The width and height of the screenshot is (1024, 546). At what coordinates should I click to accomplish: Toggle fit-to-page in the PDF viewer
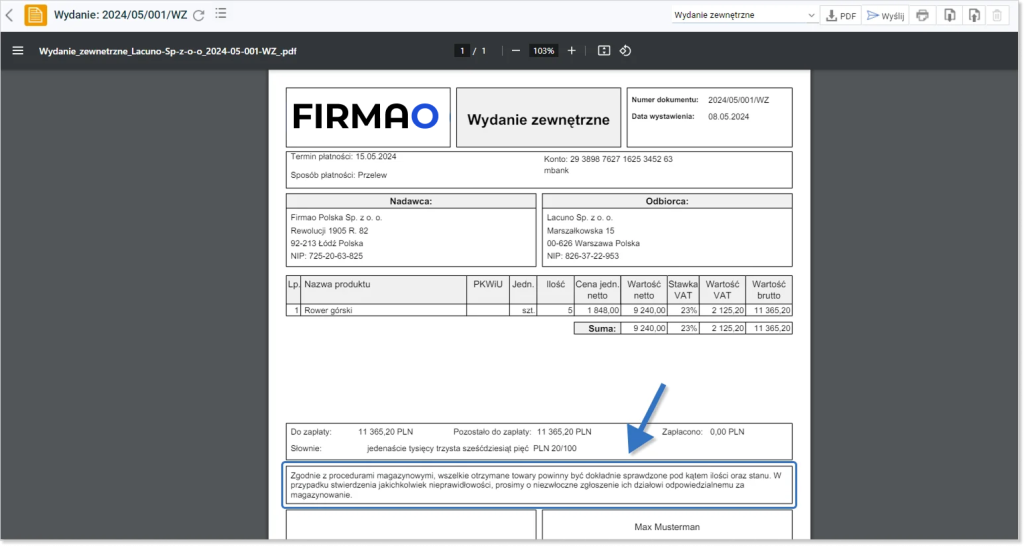(603, 51)
